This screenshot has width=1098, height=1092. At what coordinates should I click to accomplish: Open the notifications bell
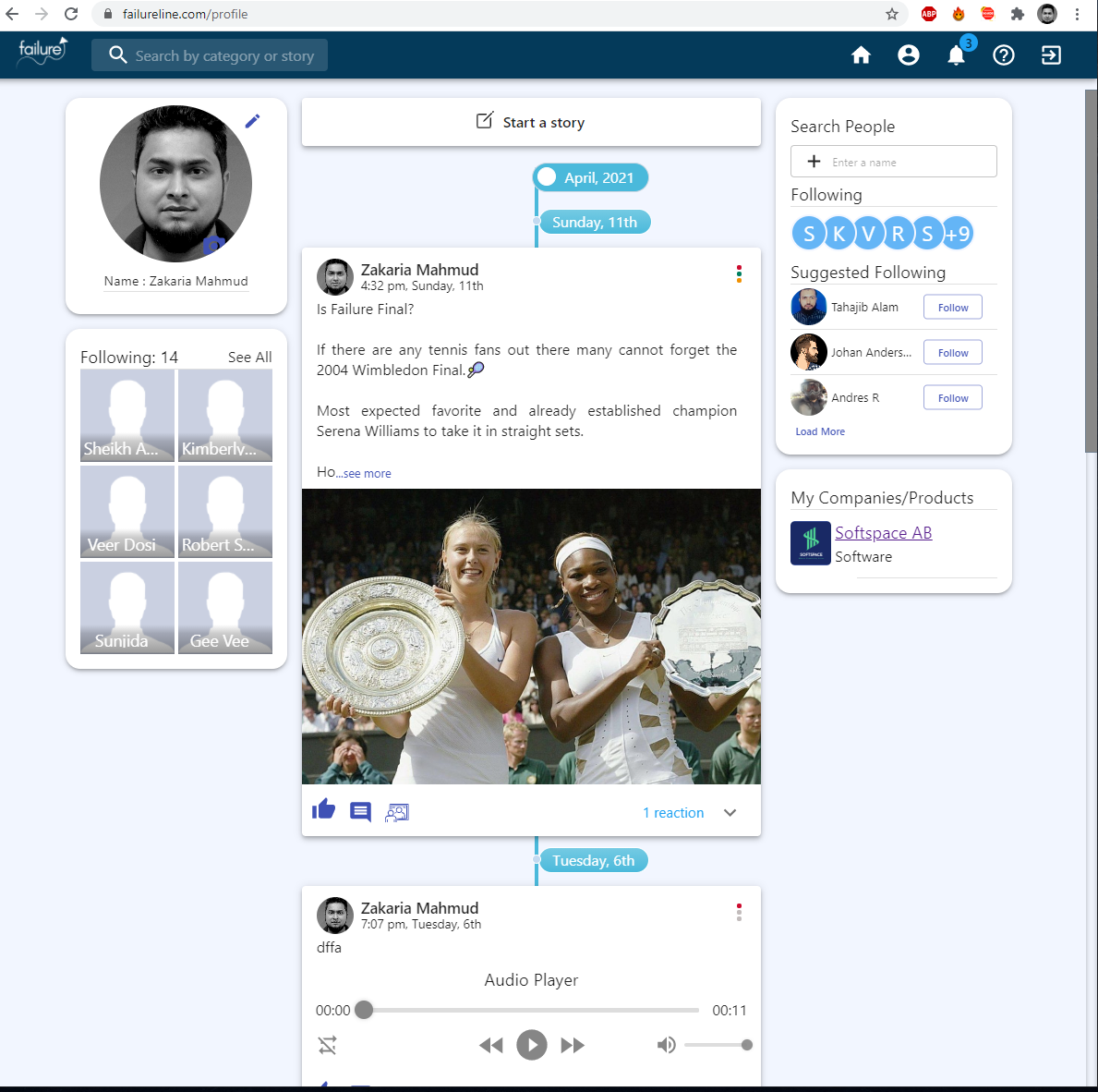click(956, 55)
